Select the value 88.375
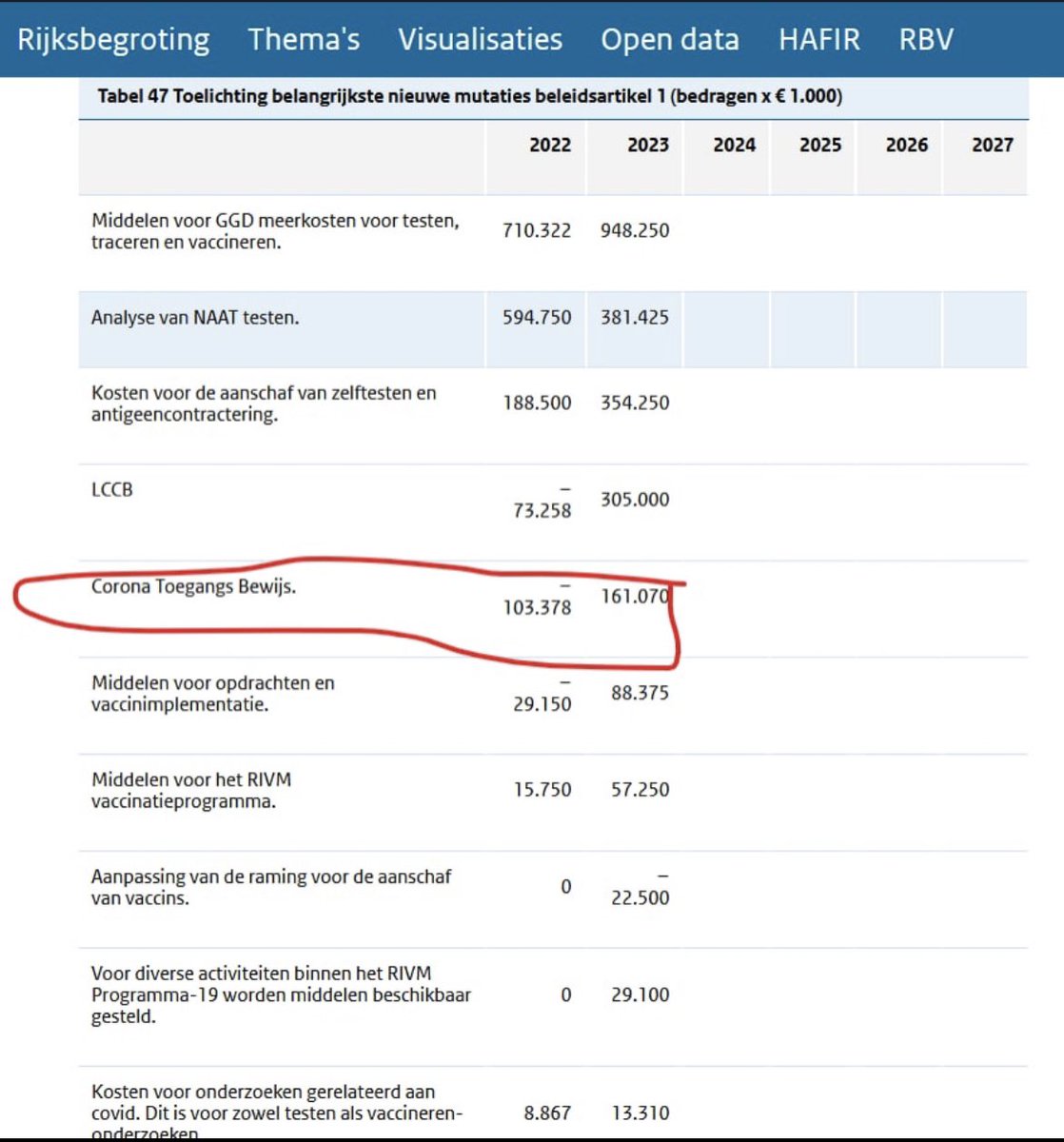The image size is (1064, 1142). [640, 694]
